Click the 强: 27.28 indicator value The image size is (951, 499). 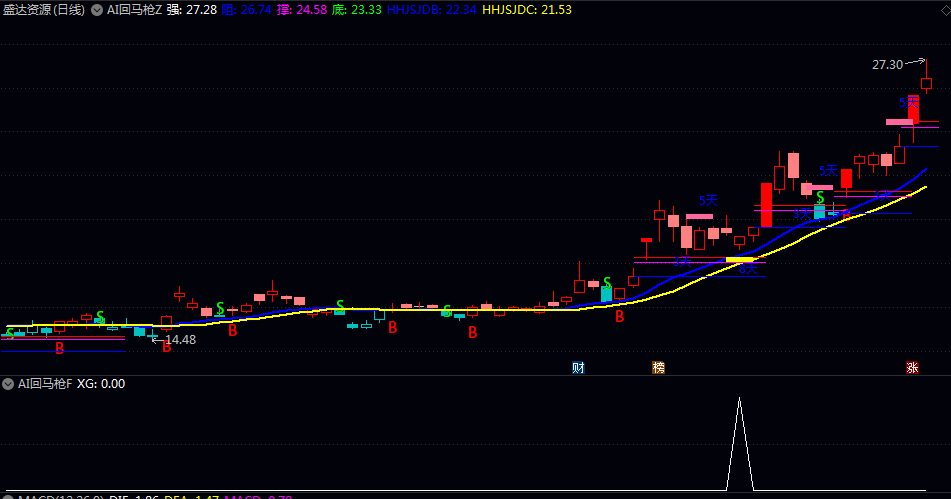click(x=192, y=10)
